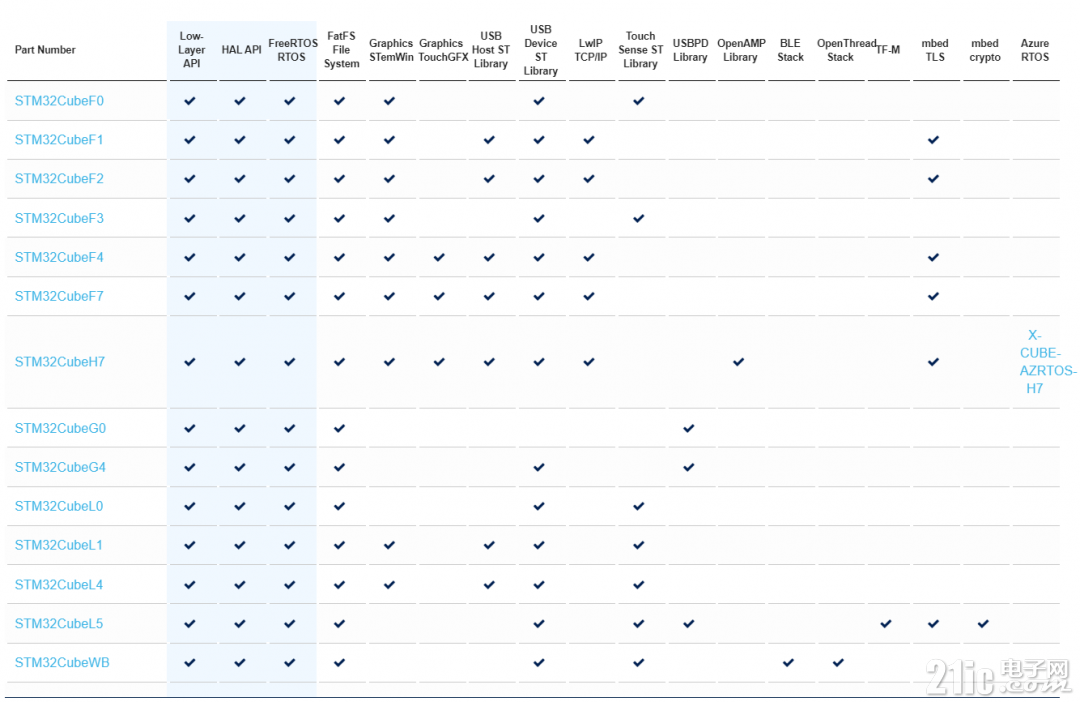The width and height of the screenshot is (1080, 702).
Task: Select the "Graphics STemWin" column header
Action: 391,50
